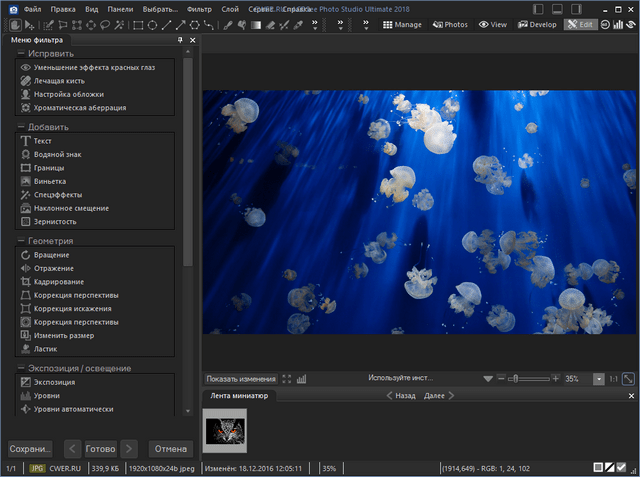The width and height of the screenshot is (640, 477).
Task: Click the Сохранить save button
Action: (30, 448)
